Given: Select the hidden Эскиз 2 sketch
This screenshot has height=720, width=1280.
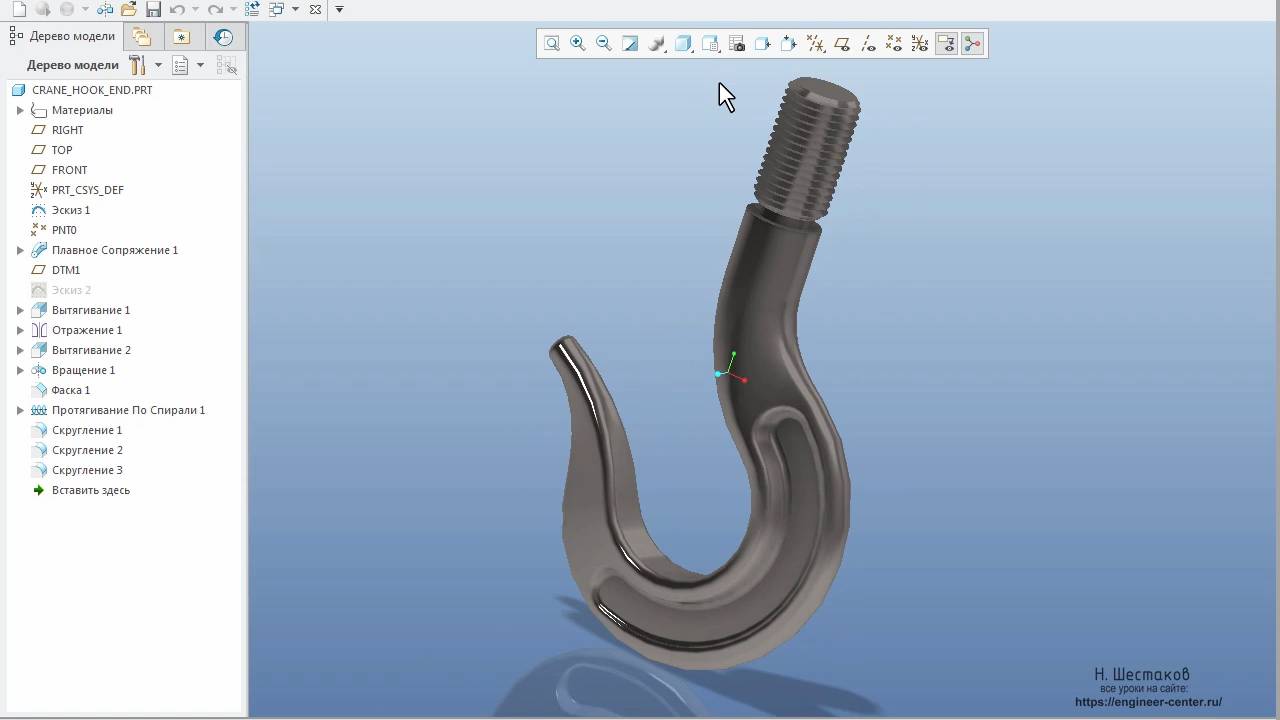Looking at the screenshot, I should [71, 290].
